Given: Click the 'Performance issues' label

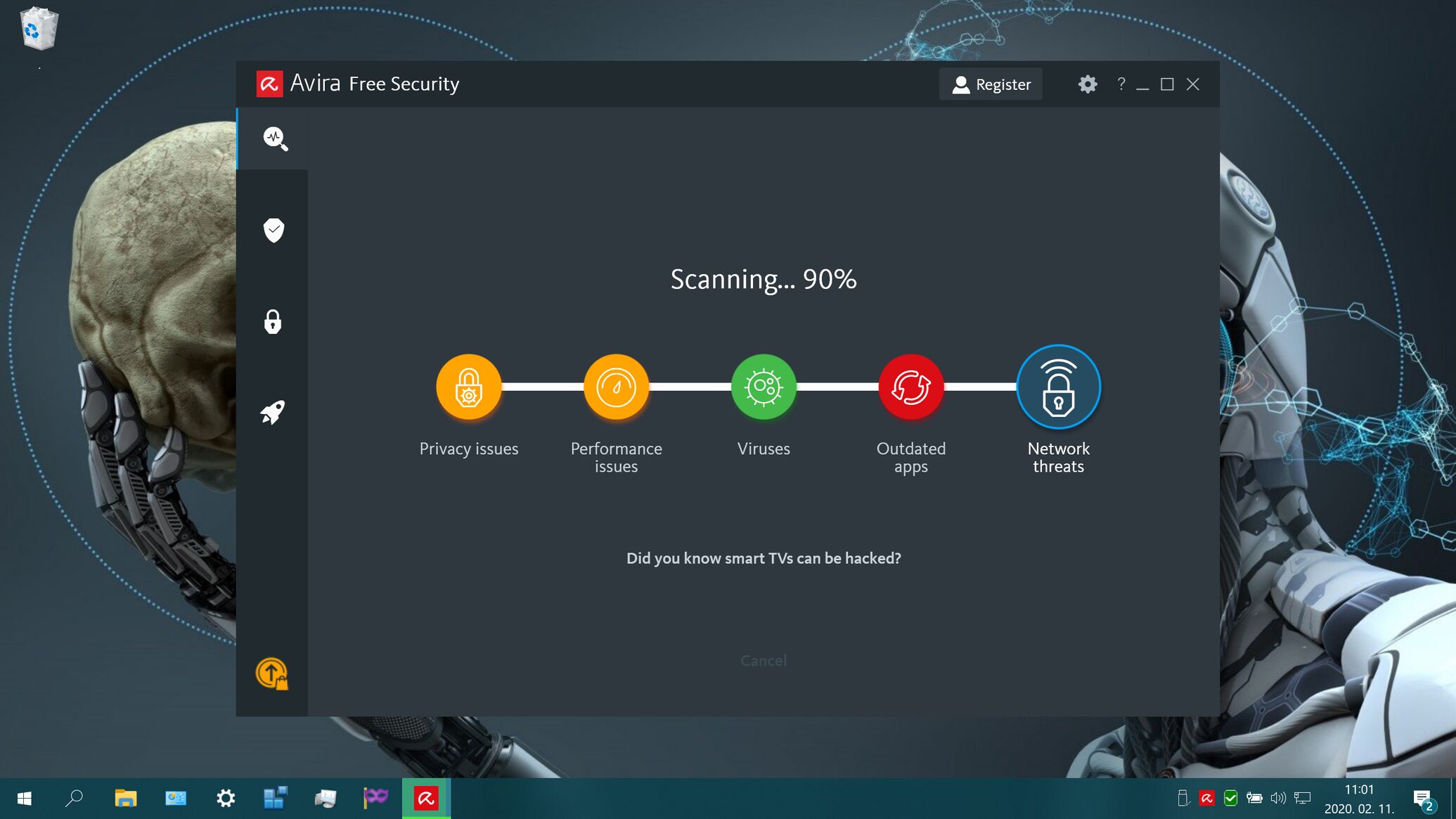Looking at the screenshot, I should (616, 458).
